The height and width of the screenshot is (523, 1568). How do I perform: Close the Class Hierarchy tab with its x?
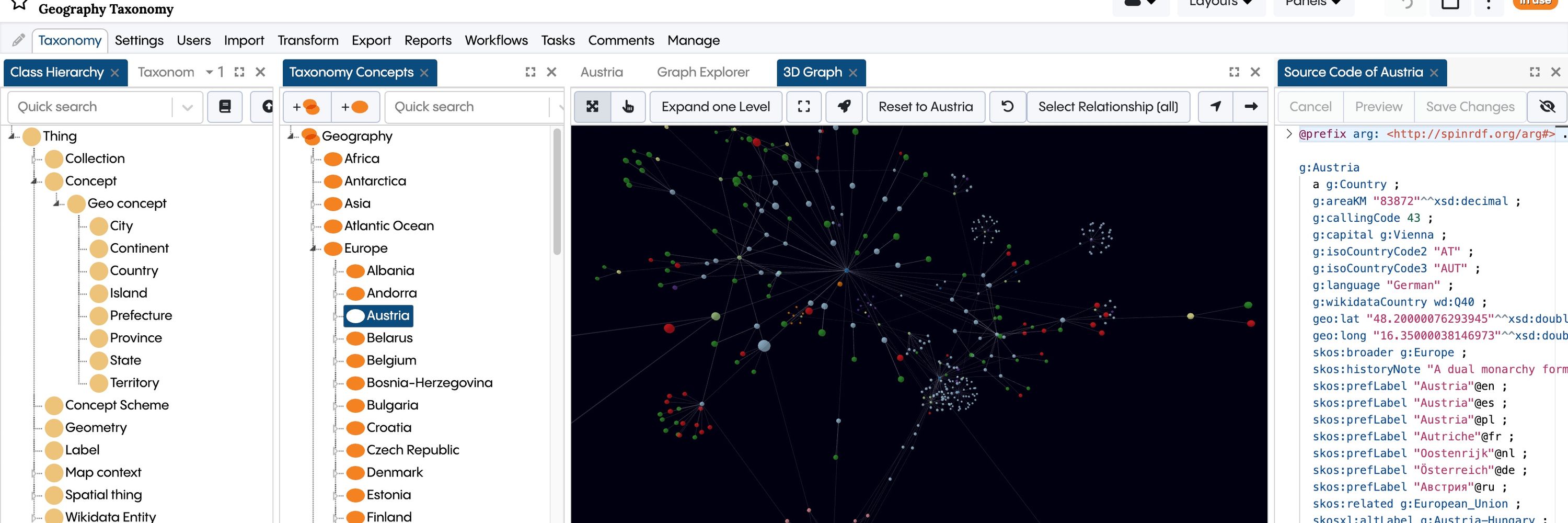point(114,73)
